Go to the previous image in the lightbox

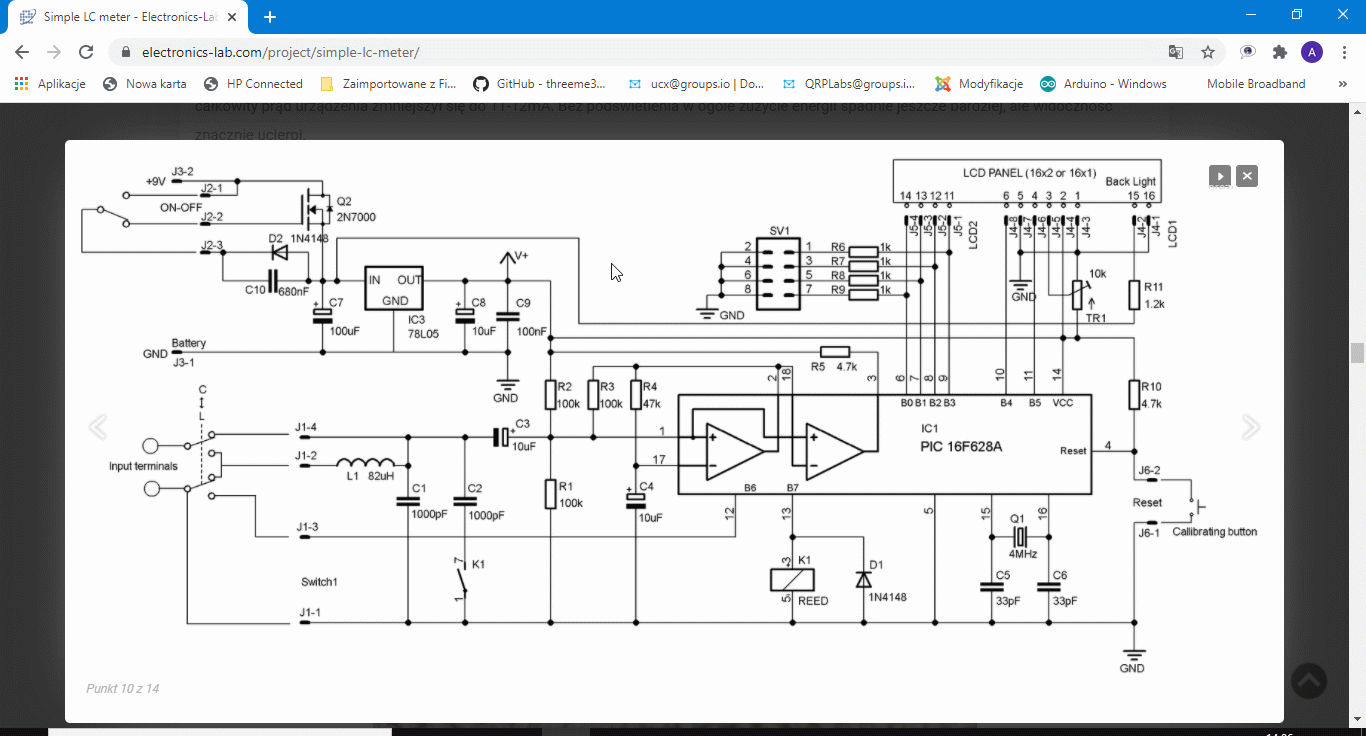click(97, 427)
